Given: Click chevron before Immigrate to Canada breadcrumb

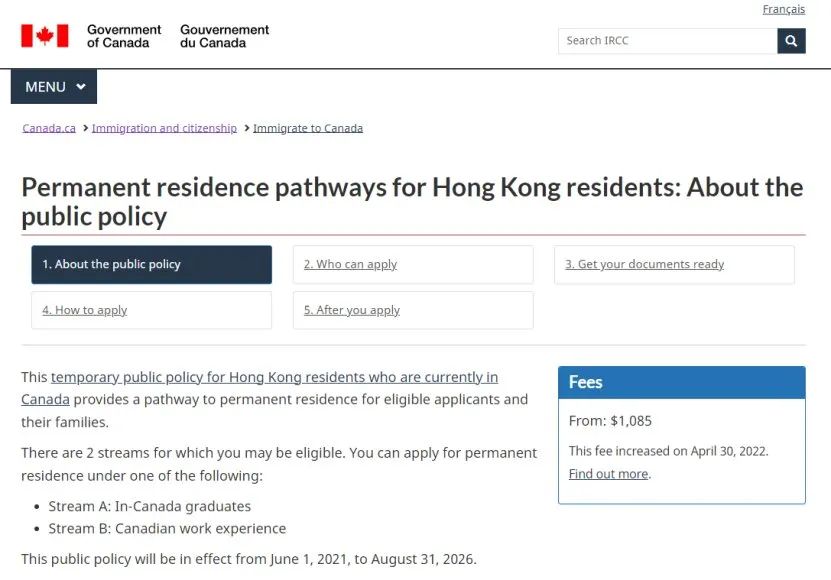Looking at the screenshot, I should tap(246, 128).
